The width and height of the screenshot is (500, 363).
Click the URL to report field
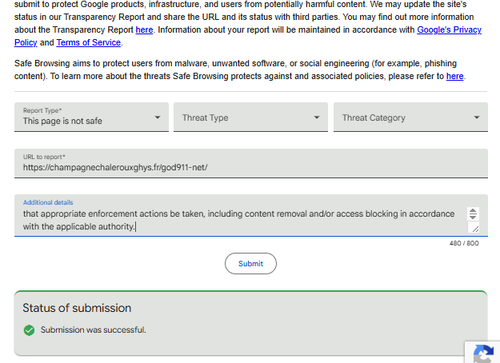pyautogui.click(x=251, y=163)
